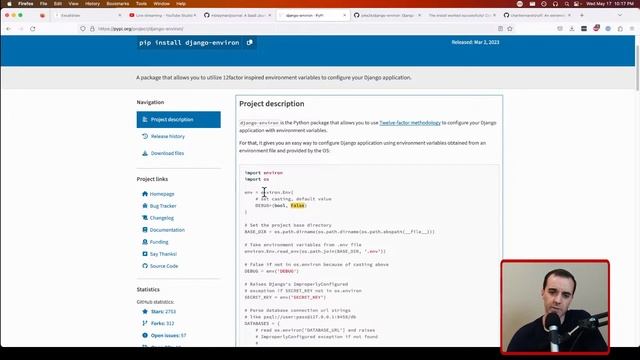
Task: Select Project description in navigation
Action: [x=179, y=120]
